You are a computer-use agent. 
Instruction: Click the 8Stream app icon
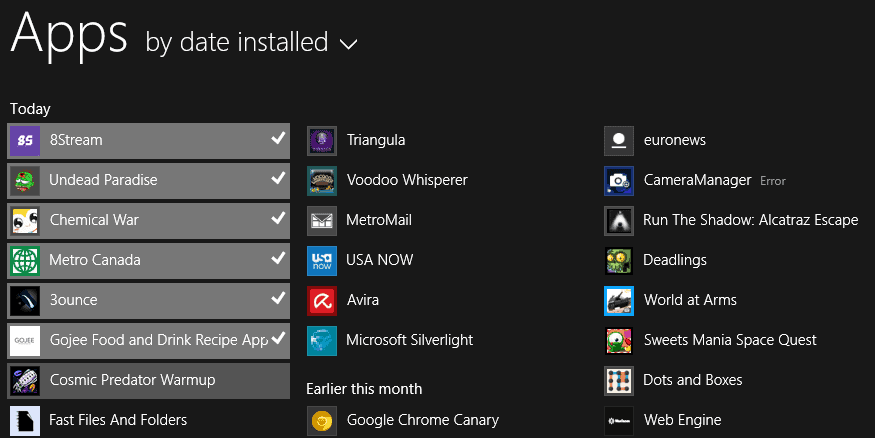pos(25,141)
